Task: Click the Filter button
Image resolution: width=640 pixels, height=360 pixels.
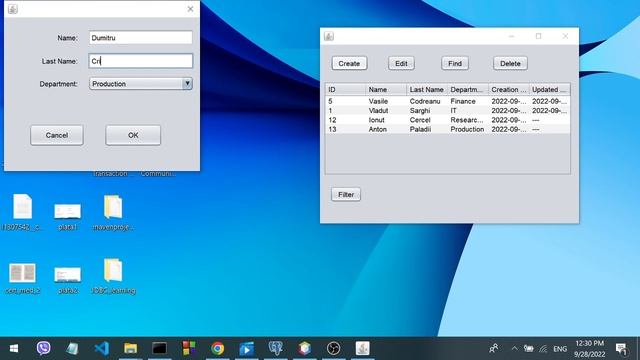Action: (346, 194)
